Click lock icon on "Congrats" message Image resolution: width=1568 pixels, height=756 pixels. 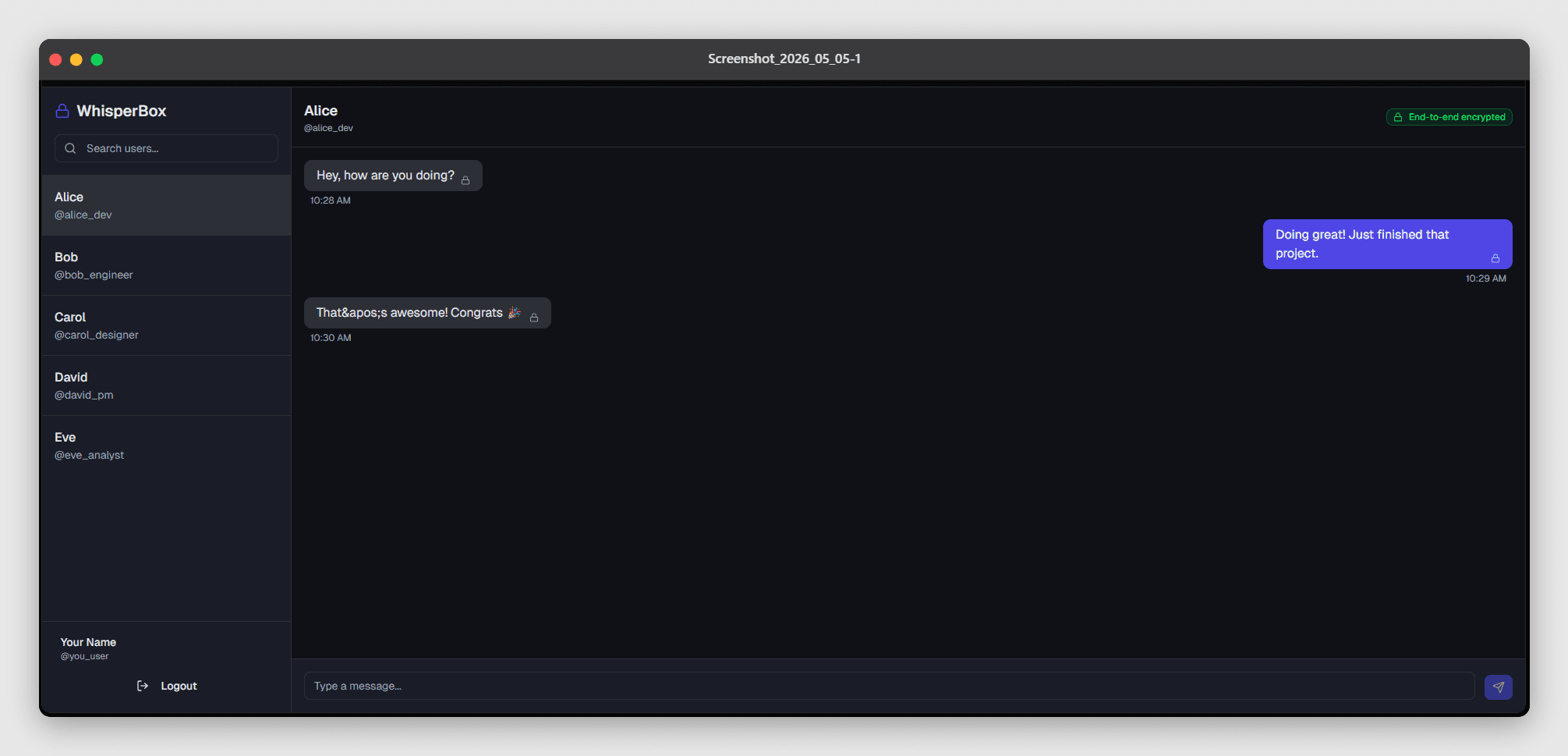[534, 318]
